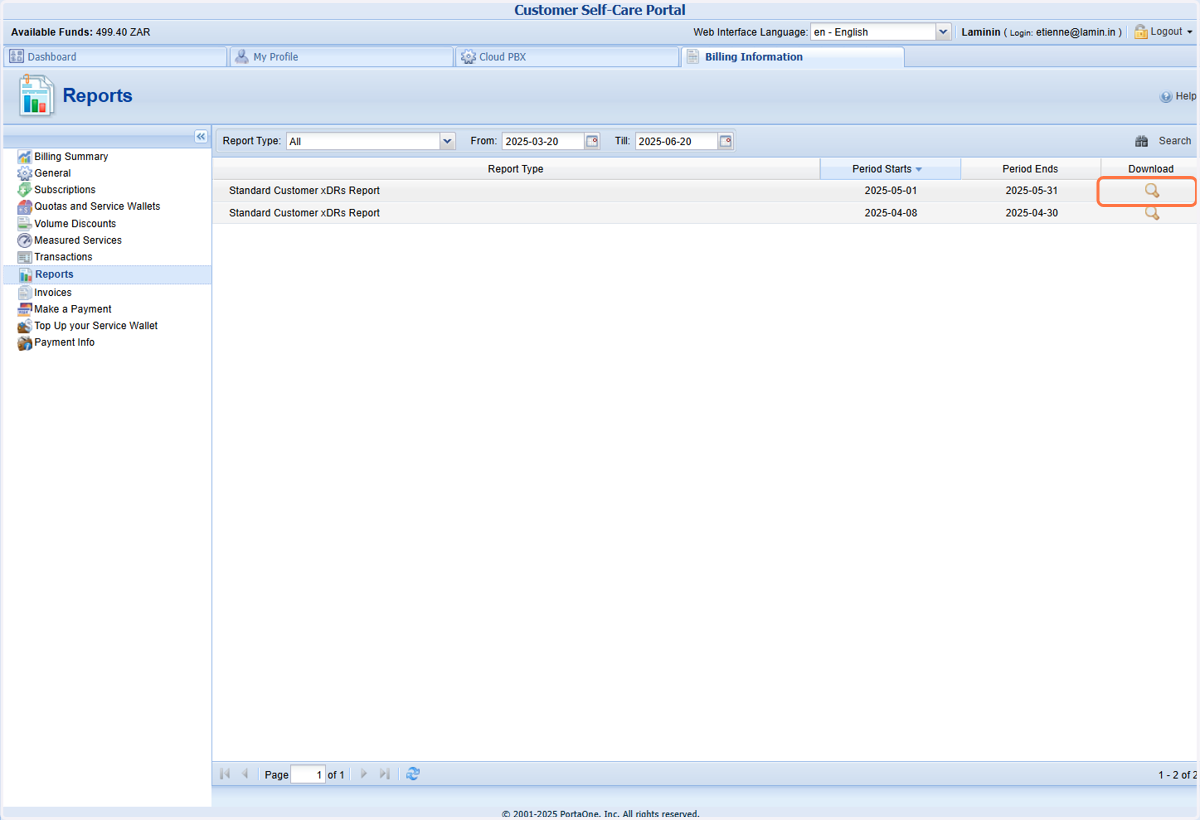This screenshot has width=1200, height=820.
Task: Click the Top Up your Service Wallet icon
Action: [x=25, y=326]
